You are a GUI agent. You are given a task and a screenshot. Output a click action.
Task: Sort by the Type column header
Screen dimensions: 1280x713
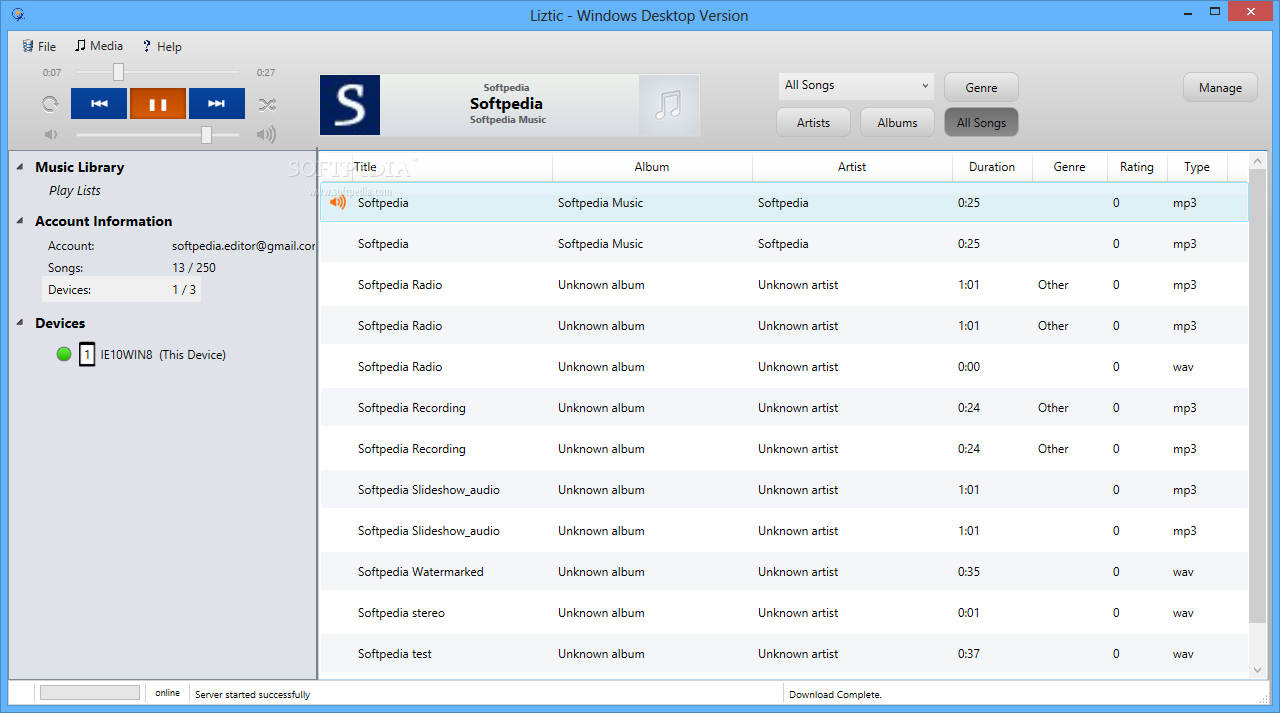click(1197, 167)
